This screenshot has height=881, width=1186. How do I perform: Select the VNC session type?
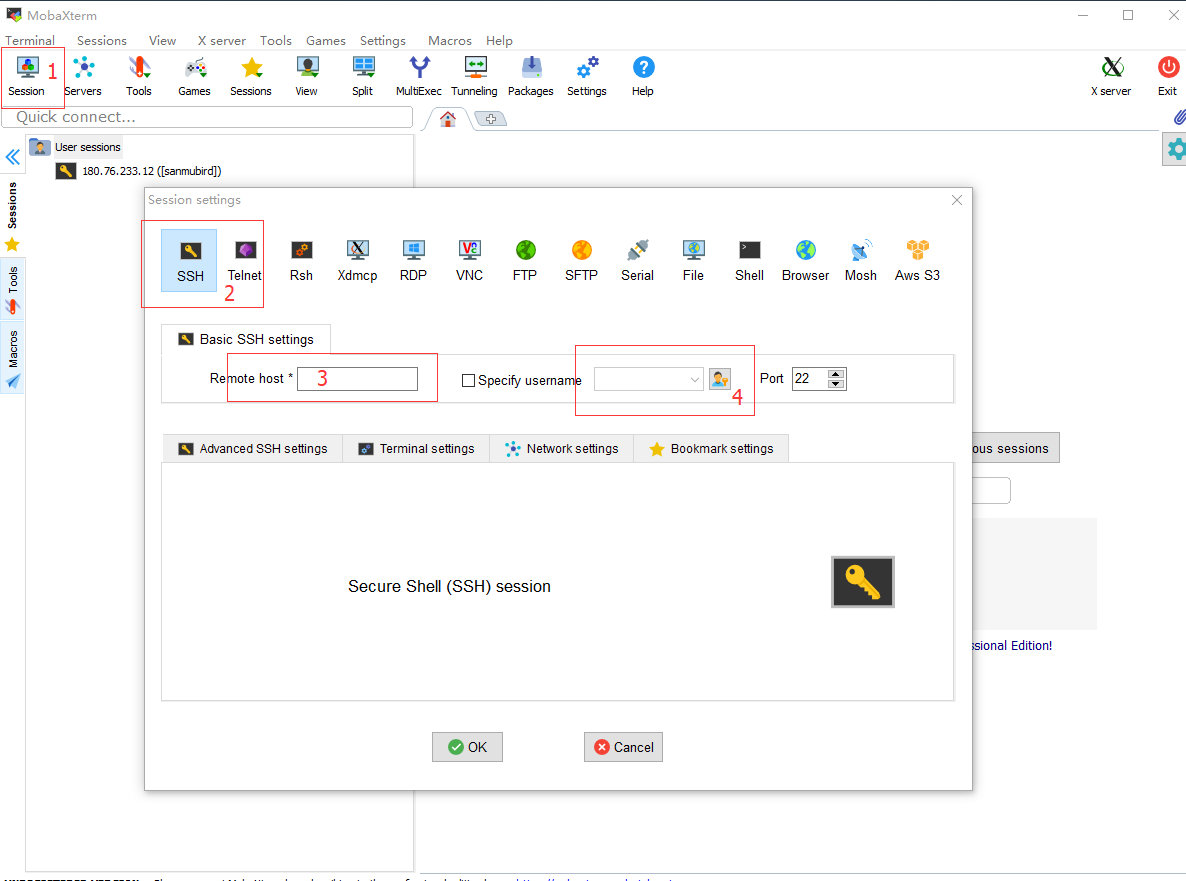(469, 261)
